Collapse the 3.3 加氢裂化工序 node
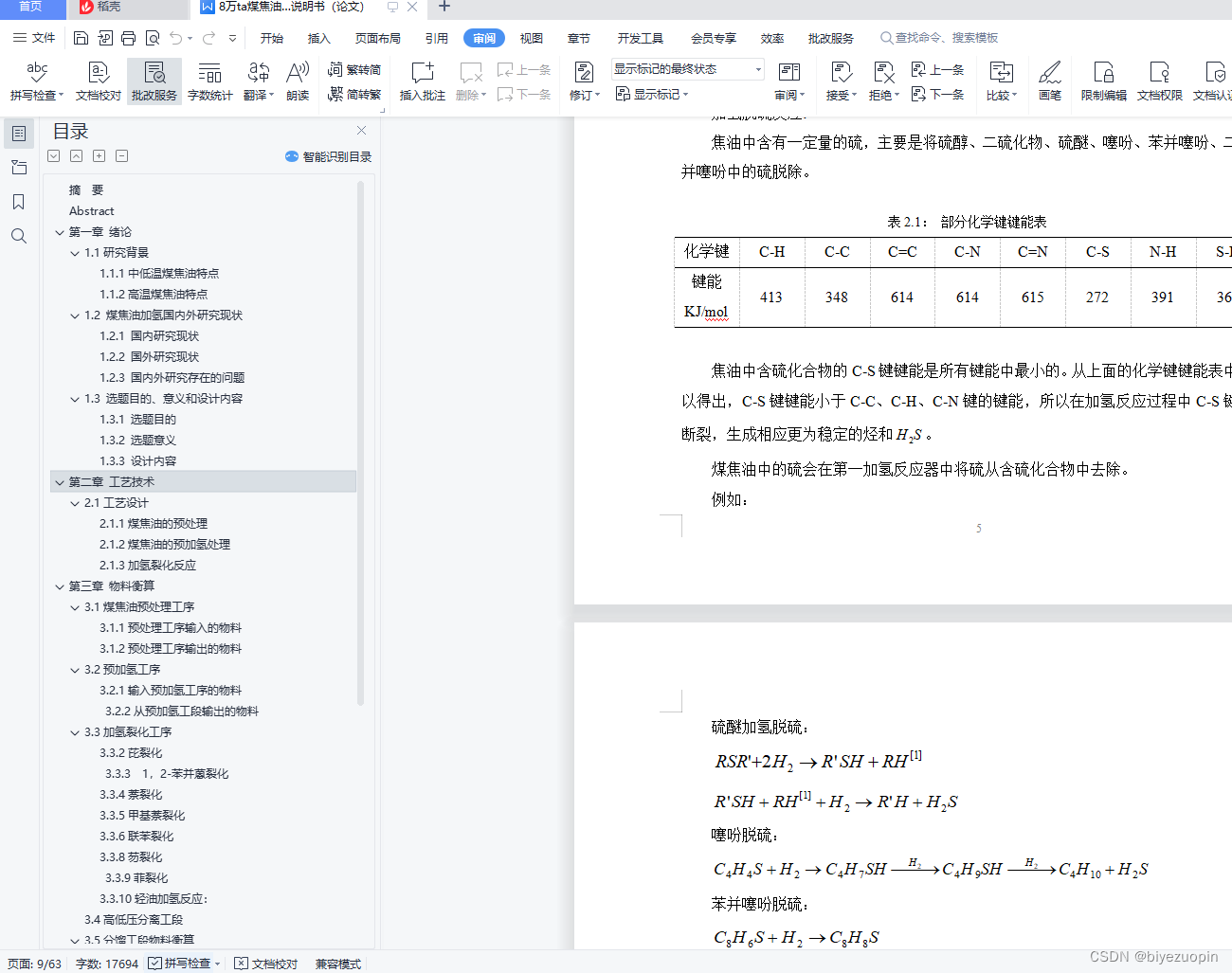Image resolution: width=1232 pixels, height=973 pixels. (75, 732)
